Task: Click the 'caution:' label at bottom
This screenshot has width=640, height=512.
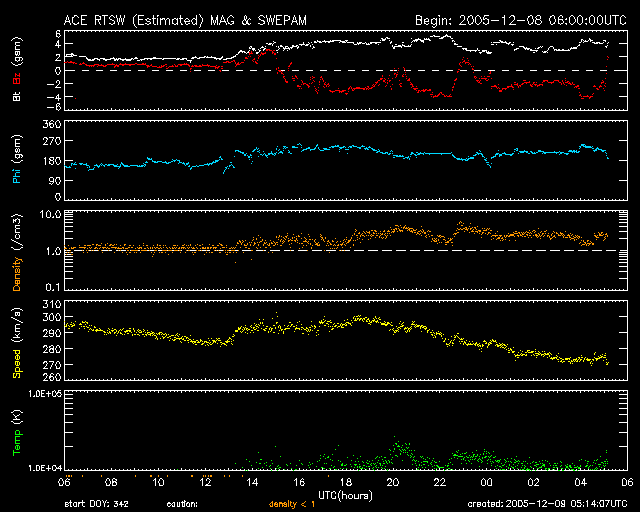Action: 182,504
